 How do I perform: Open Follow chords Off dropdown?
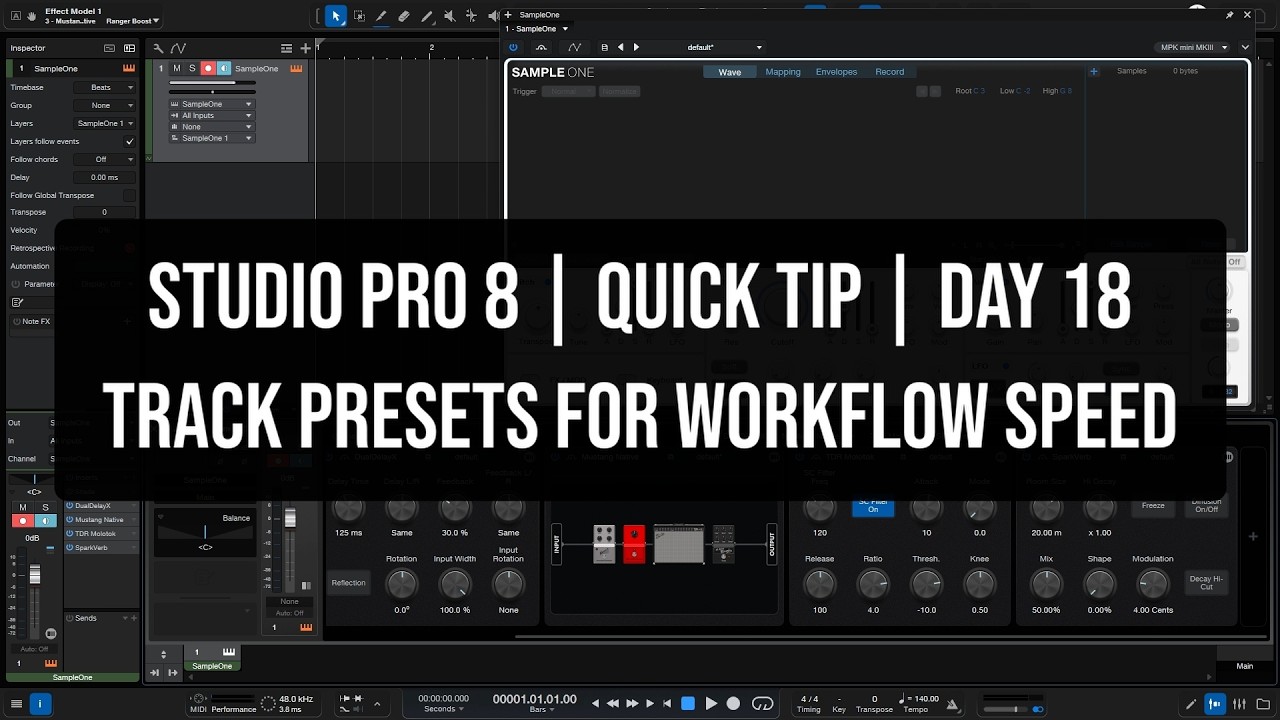[105, 159]
